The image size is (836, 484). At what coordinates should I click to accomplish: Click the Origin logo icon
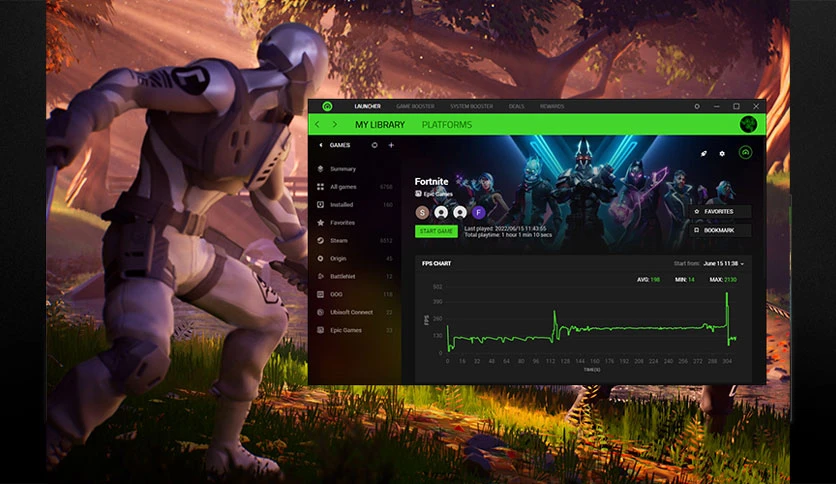320,259
